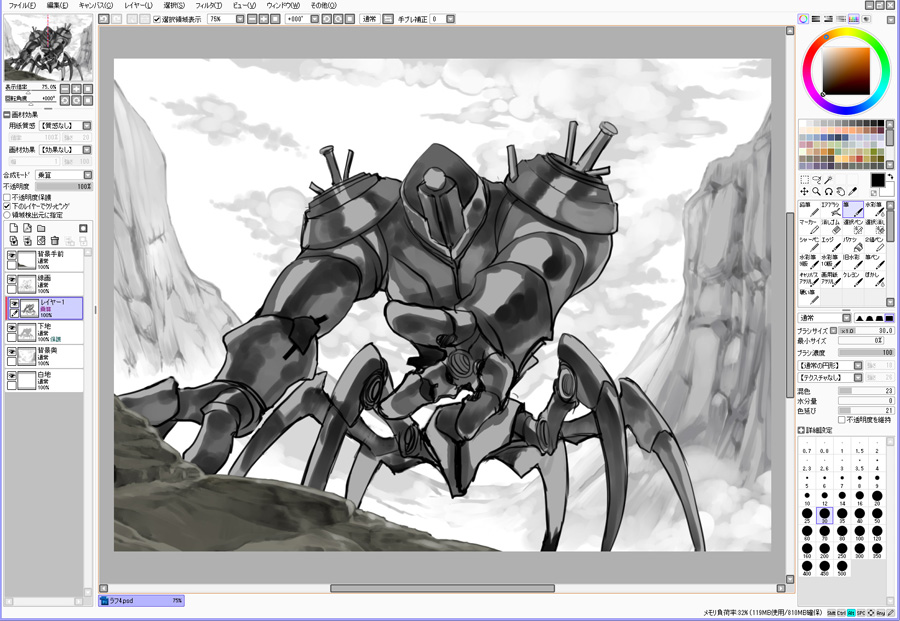900x621 pixels.
Task: Uncheck the 選択領域表示 checkbox
Action: pyautogui.click(x=157, y=19)
